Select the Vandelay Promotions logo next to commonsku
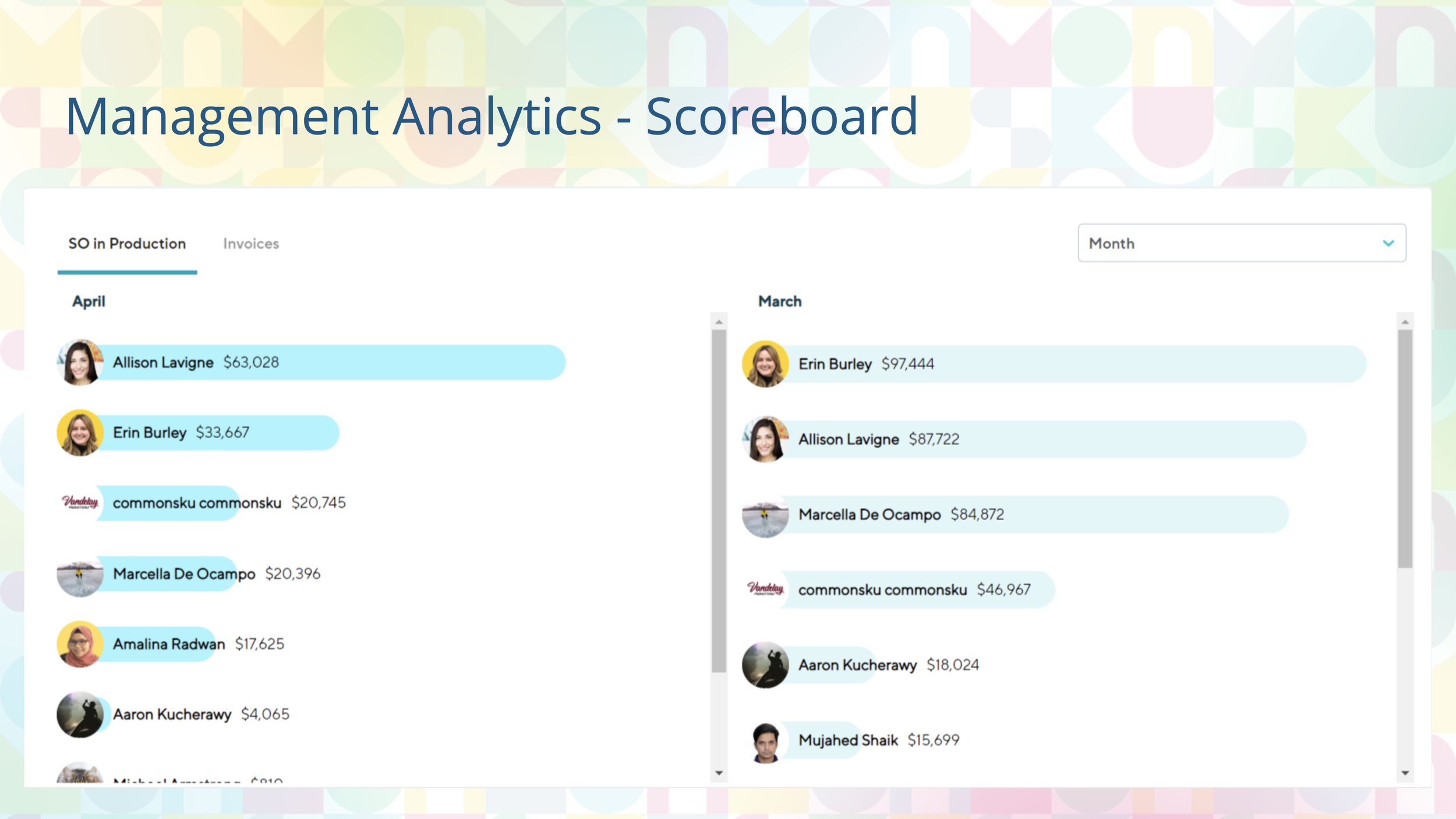The image size is (1456, 819). coord(80,503)
